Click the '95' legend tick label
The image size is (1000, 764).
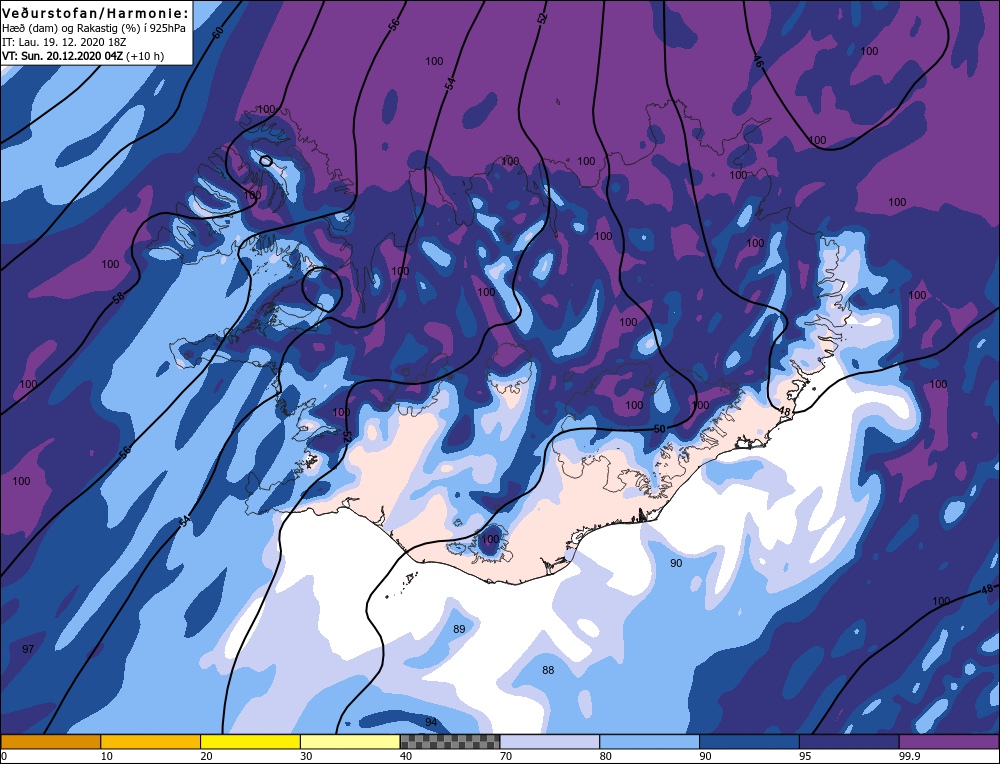[805, 756]
